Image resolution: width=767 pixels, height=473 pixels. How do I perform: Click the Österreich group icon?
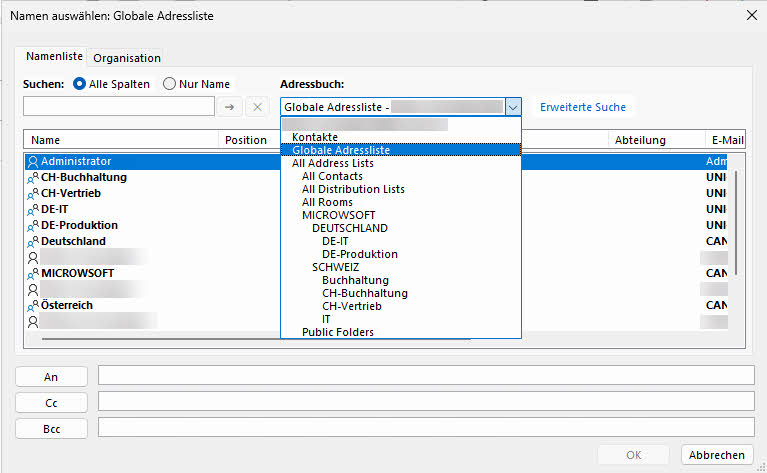click(x=33, y=305)
